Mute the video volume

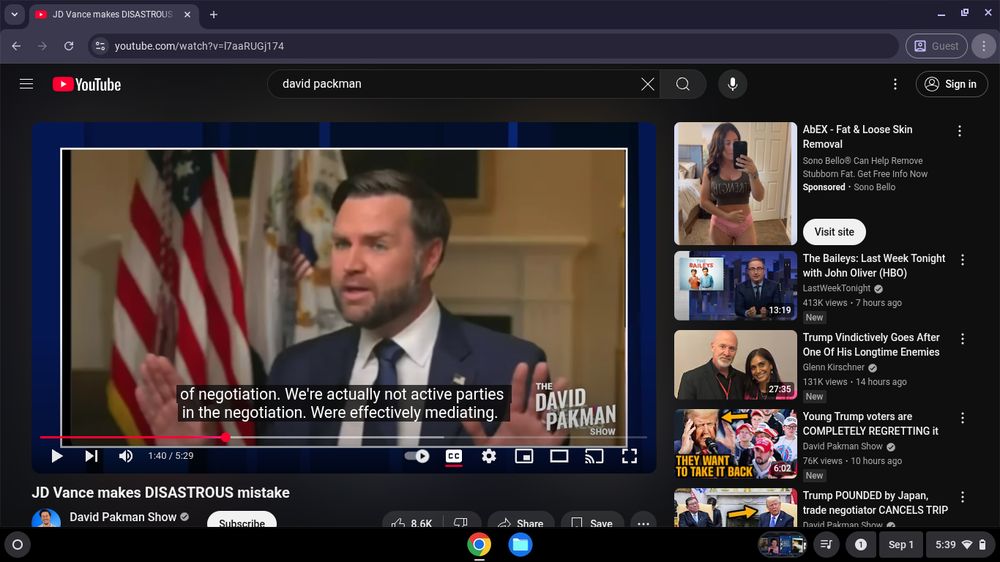[x=126, y=456]
